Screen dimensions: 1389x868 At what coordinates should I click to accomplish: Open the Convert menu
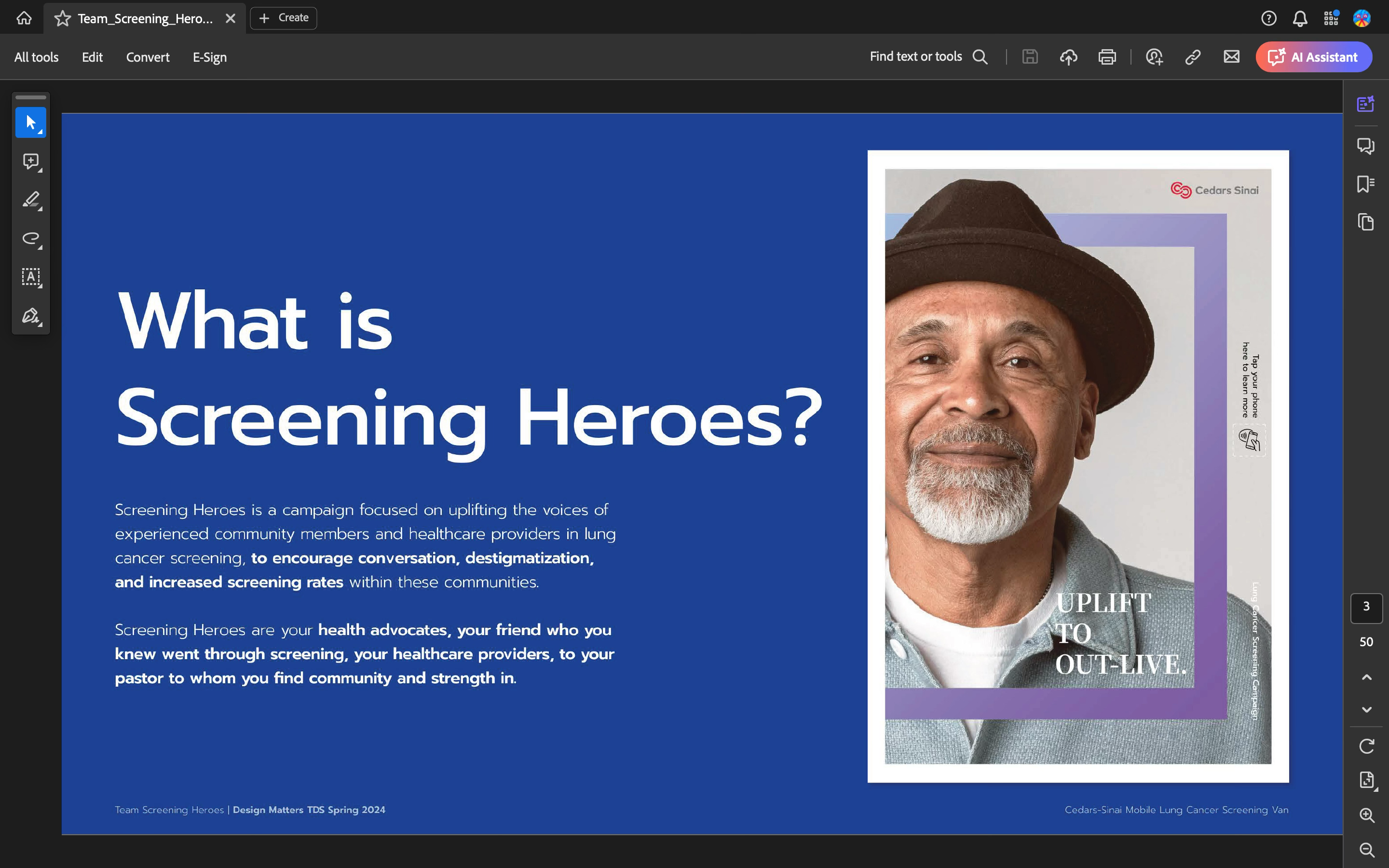pyautogui.click(x=148, y=57)
